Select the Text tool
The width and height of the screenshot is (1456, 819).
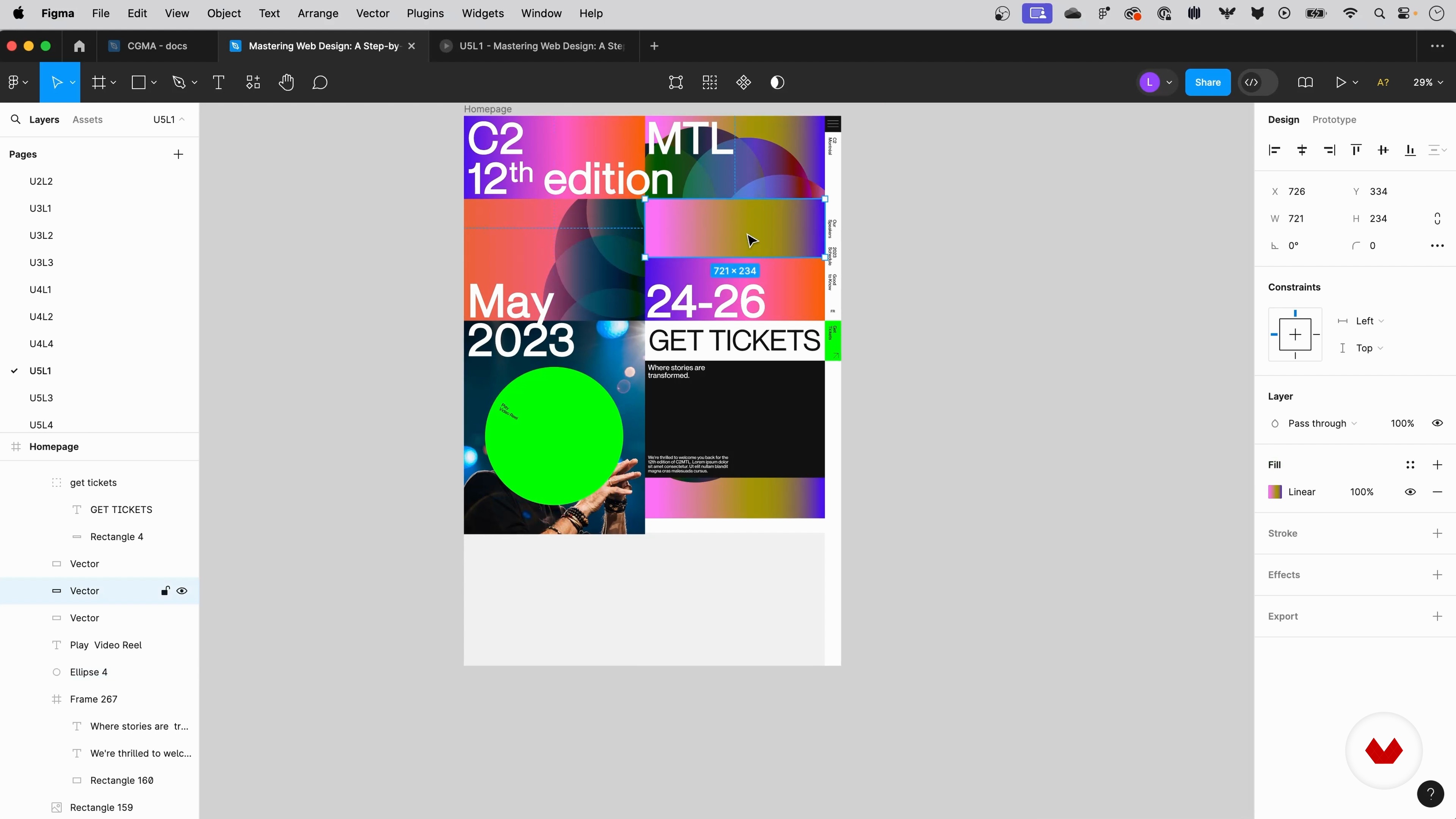coord(219,83)
